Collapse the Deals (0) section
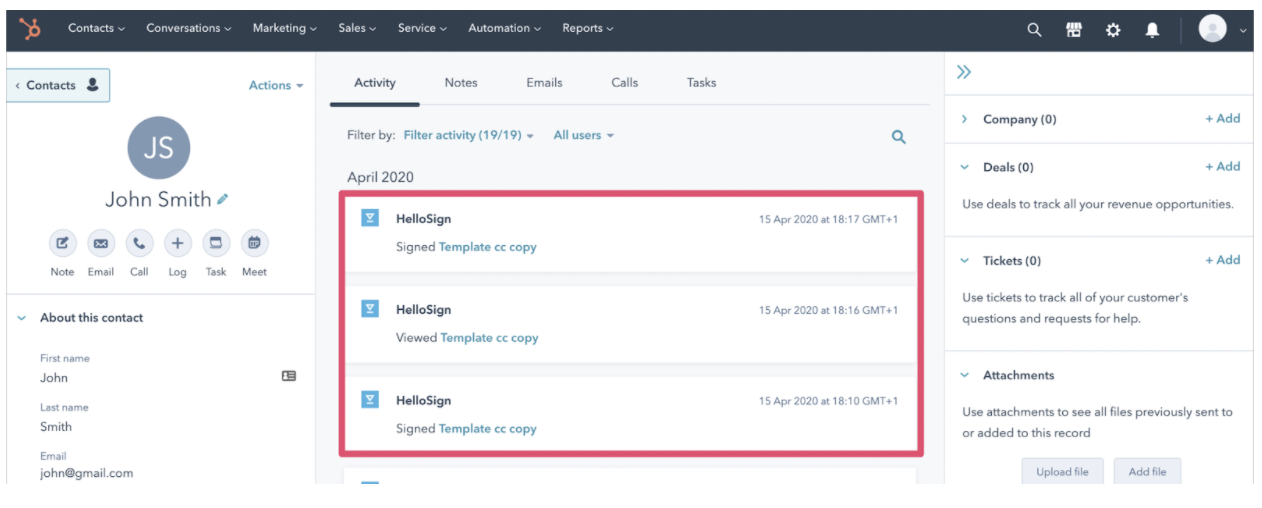Viewport: 1262px width, 508px height. click(x=964, y=167)
